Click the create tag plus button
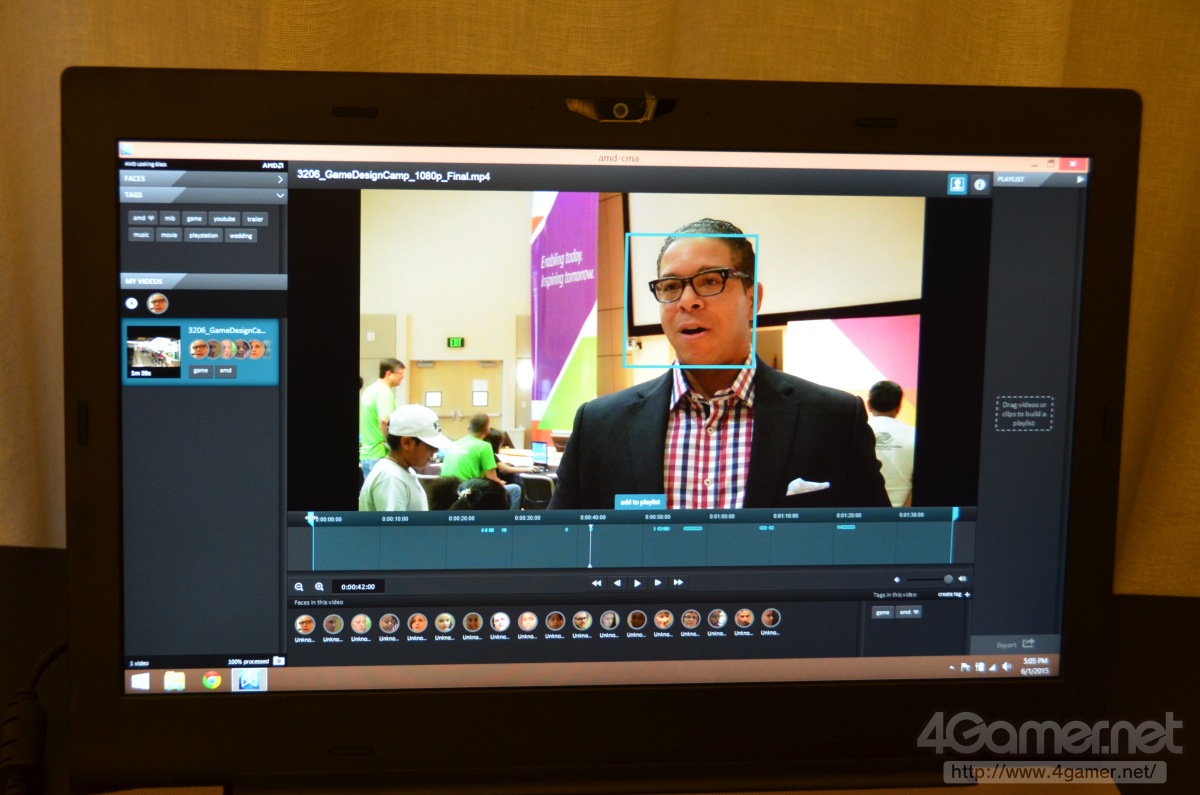The height and width of the screenshot is (795, 1200). click(954, 595)
